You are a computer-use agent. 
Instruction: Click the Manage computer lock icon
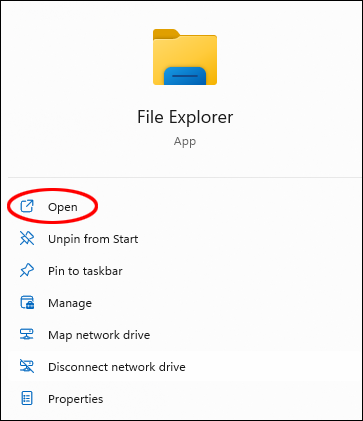point(27,302)
